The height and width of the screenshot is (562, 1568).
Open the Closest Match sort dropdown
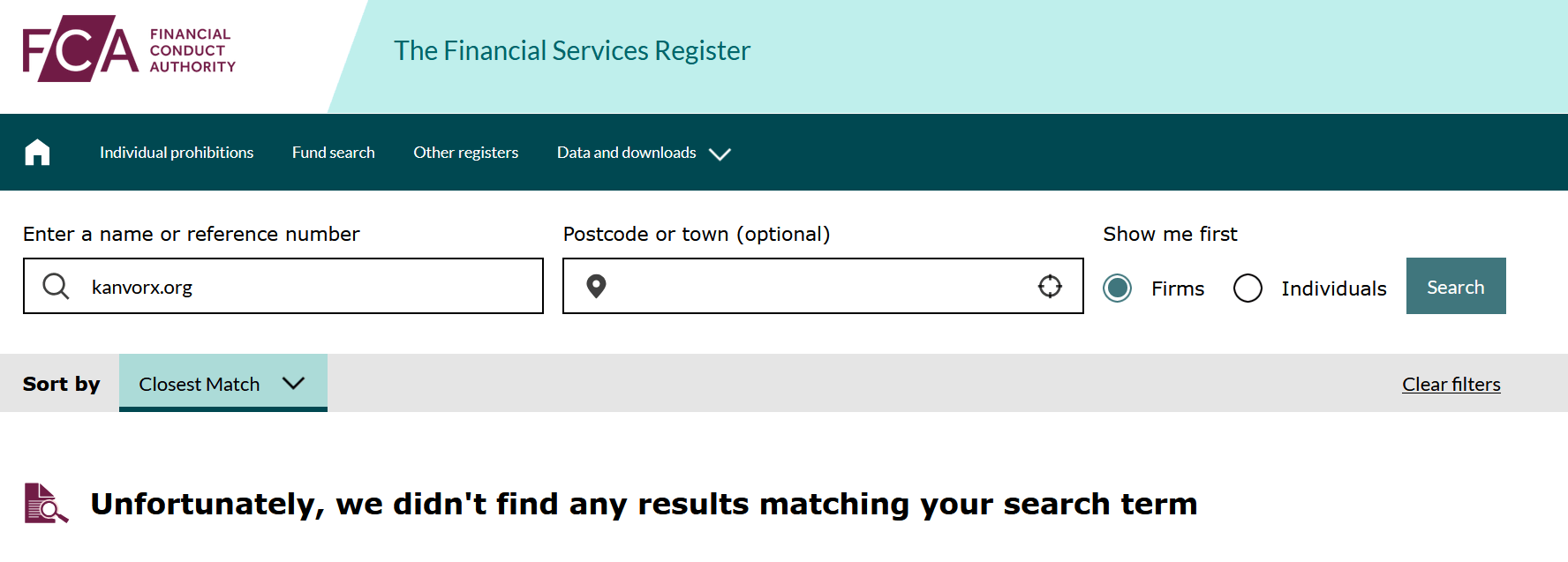tap(223, 383)
